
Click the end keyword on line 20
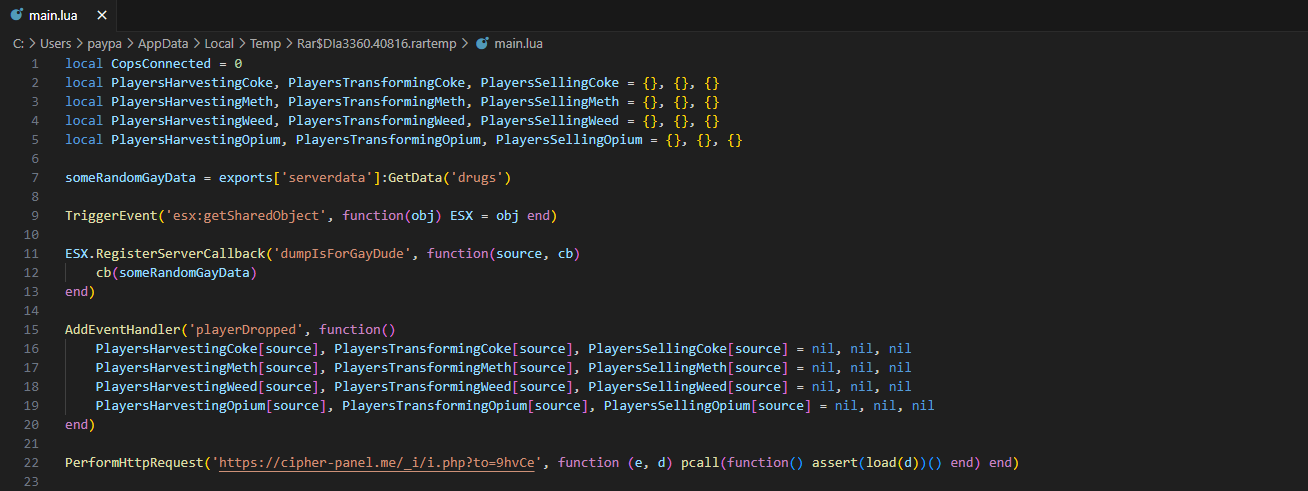tap(76, 425)
